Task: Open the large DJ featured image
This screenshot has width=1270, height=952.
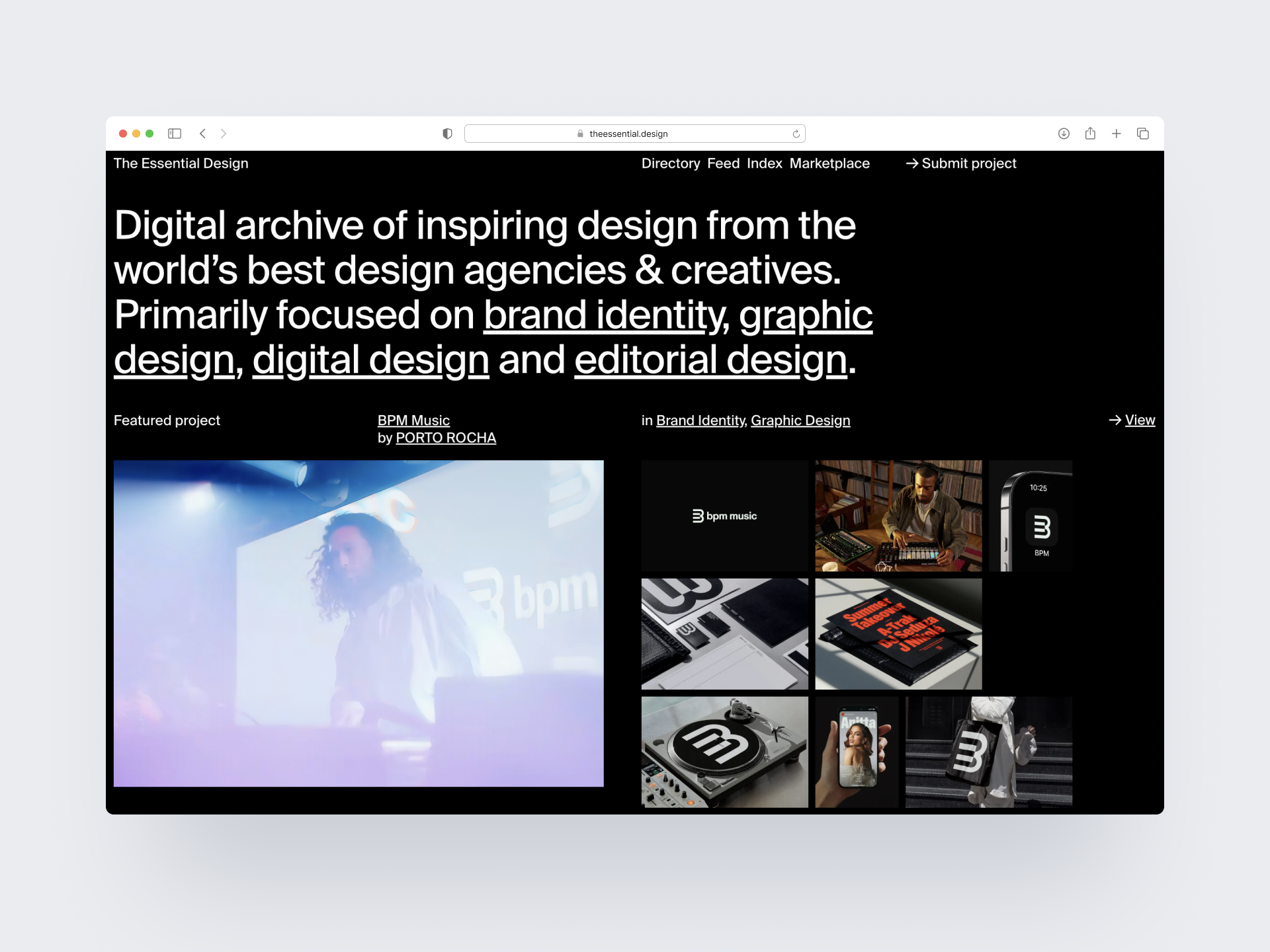Action: click(x=359, y=623)
